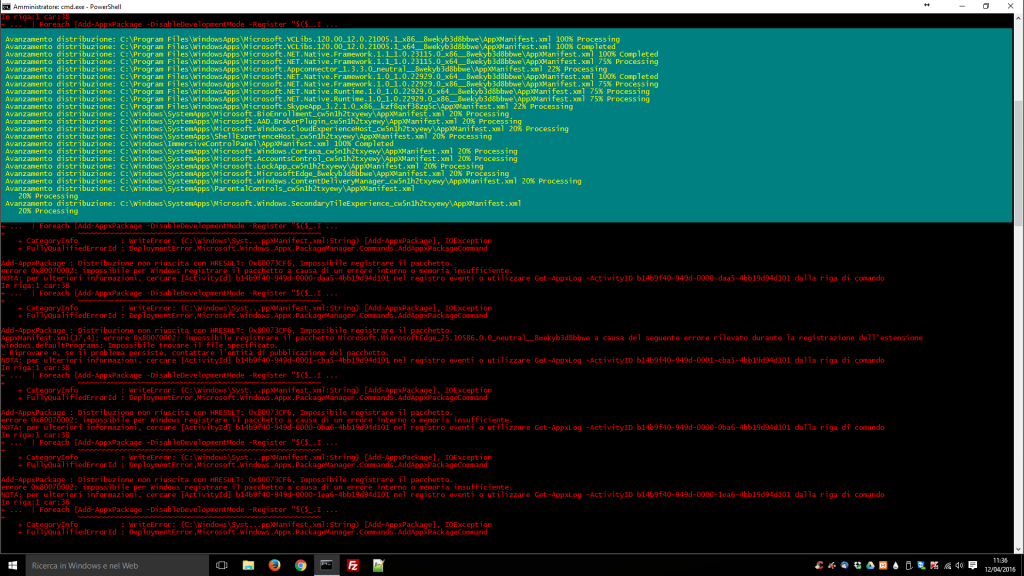This screenshot has width=1024, height=576.
Task: Click the Dropbox tray icon
Action: [x=857, y=565]
